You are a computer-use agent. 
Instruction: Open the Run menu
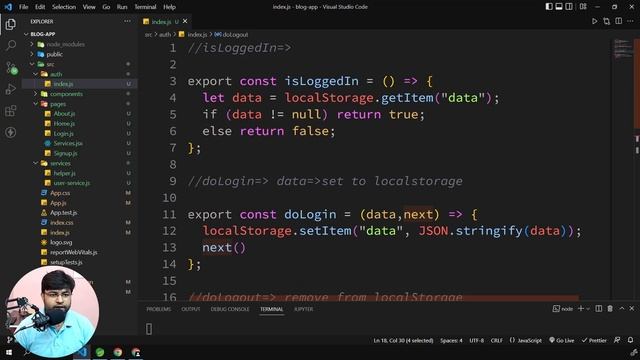point(122,7)
